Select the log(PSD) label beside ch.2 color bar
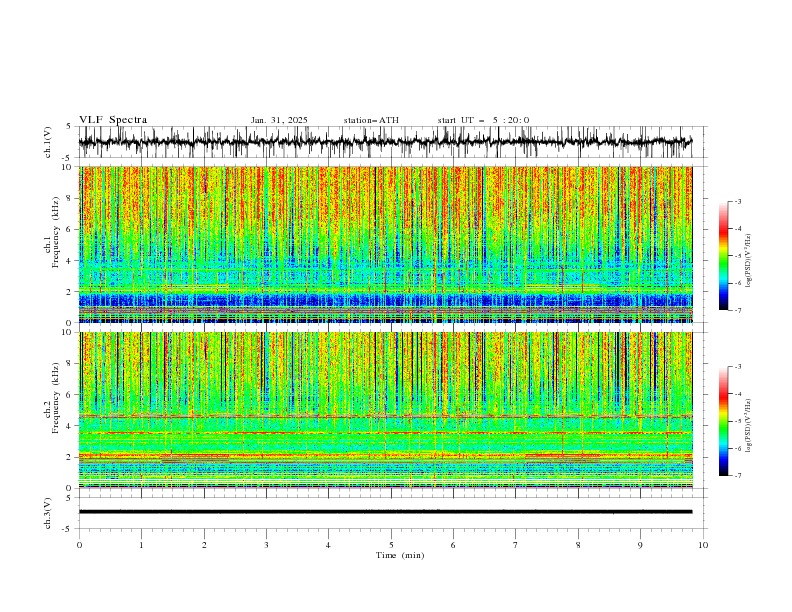 tap(749, 425)
